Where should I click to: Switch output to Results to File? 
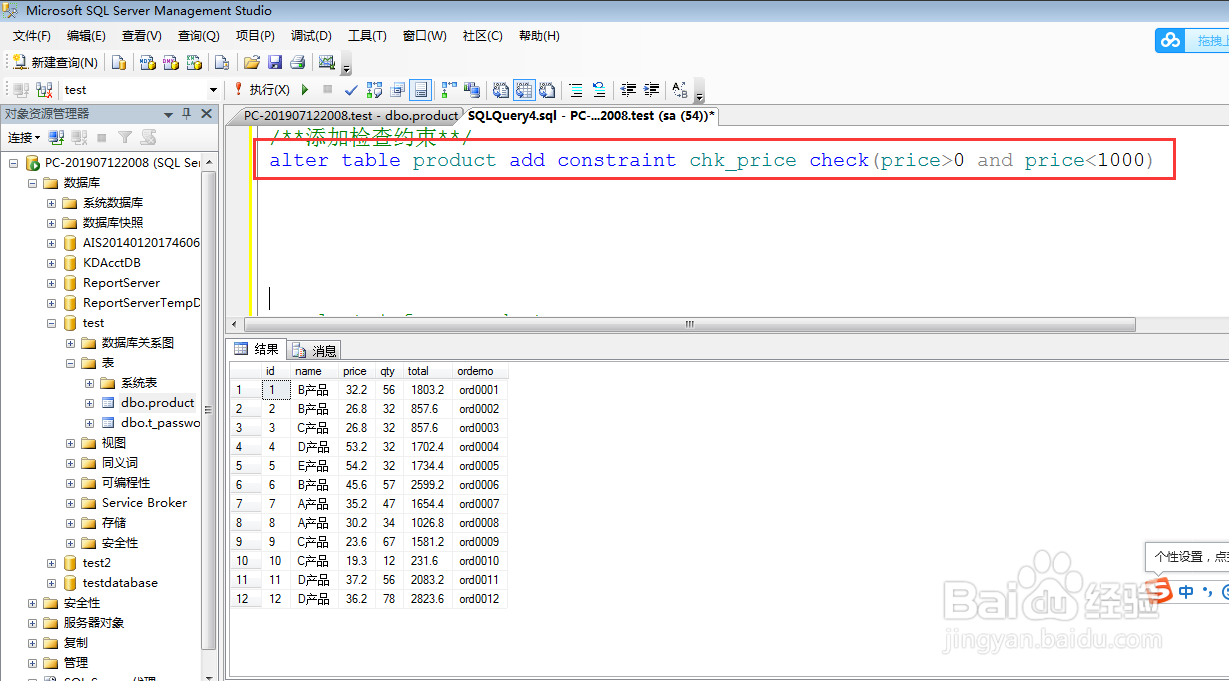point(547,90)
